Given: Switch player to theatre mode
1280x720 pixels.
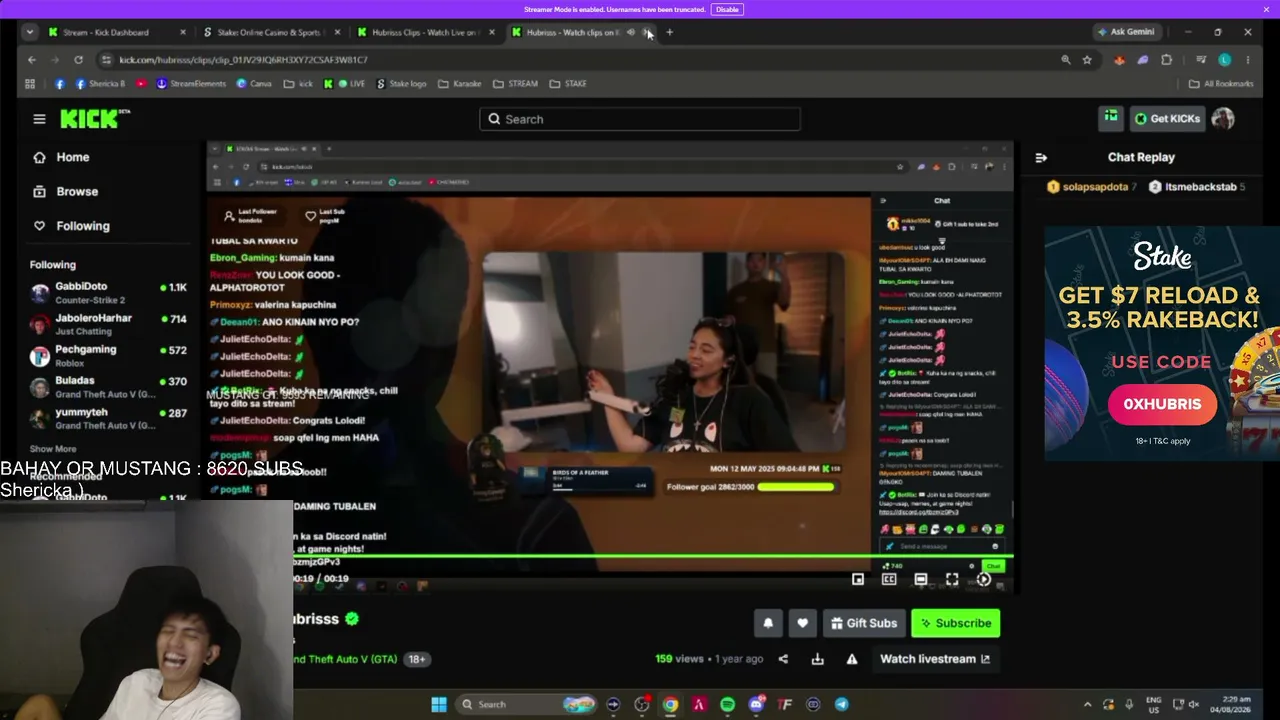Looking at the screenshot, I should (x=921, y=579).
